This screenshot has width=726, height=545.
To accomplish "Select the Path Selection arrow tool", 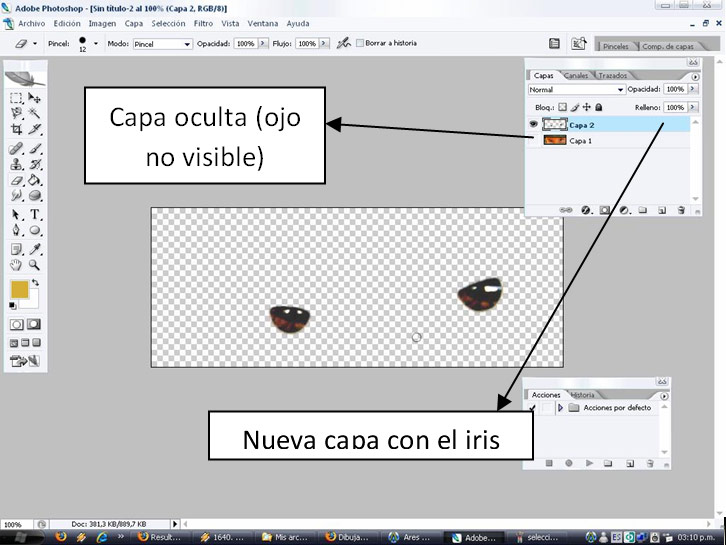I will point(16,214).
